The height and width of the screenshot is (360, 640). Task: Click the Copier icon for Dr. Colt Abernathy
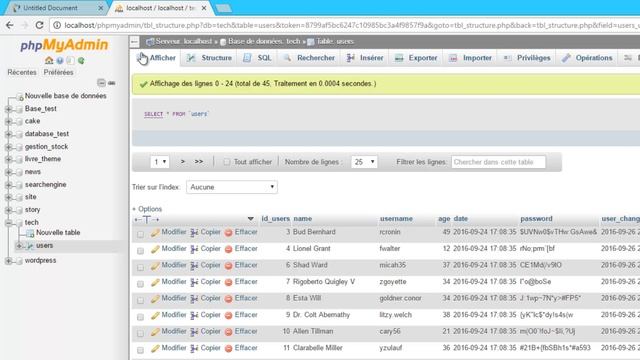194,316
